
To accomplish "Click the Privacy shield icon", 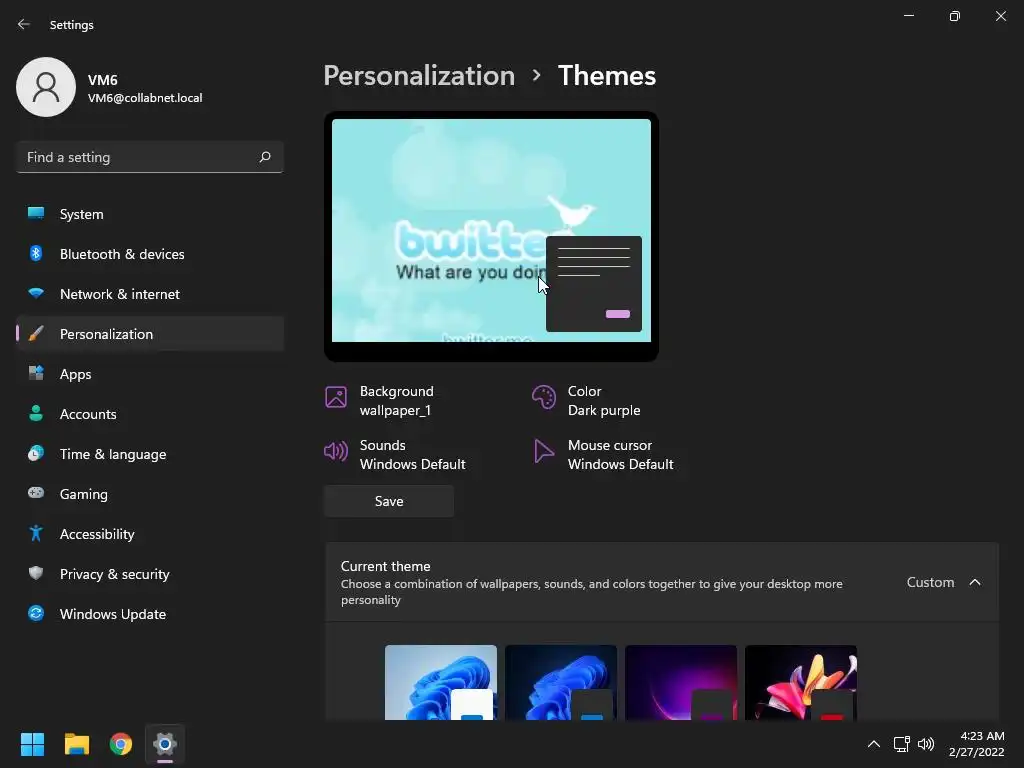I will (36, 573).
